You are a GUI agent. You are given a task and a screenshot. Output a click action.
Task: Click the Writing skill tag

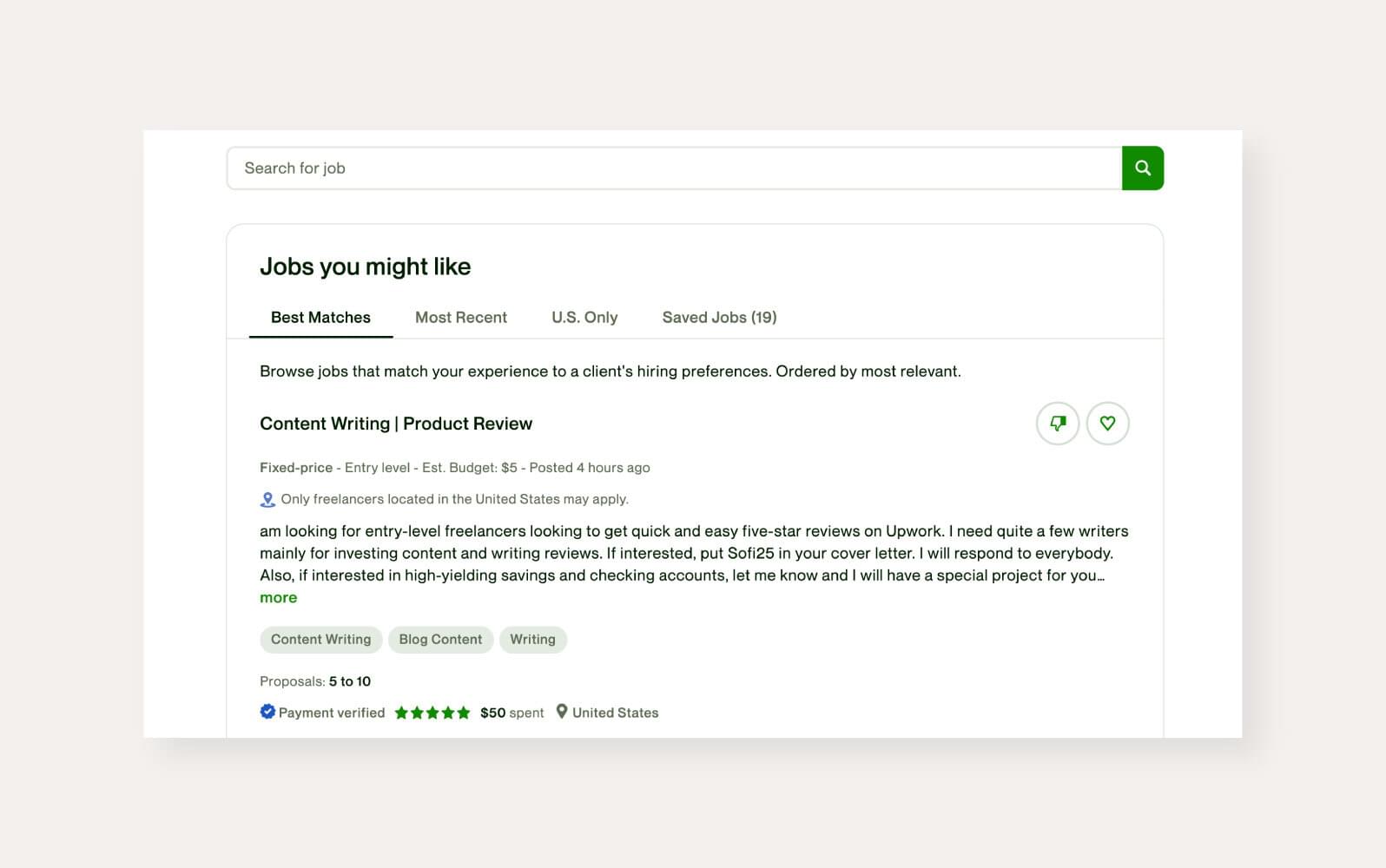[532, 640]
